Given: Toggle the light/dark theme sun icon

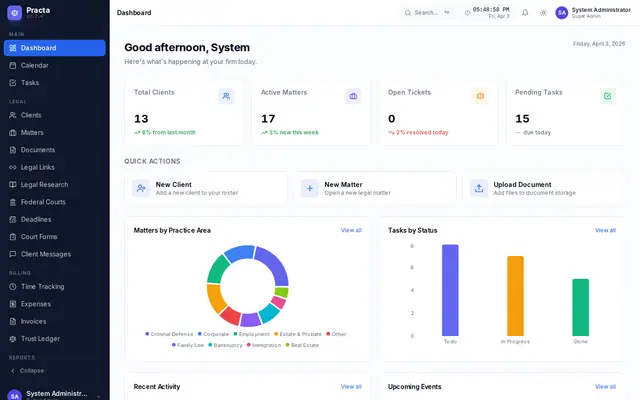Looking at the screenshot, I should tap(543, 13).
